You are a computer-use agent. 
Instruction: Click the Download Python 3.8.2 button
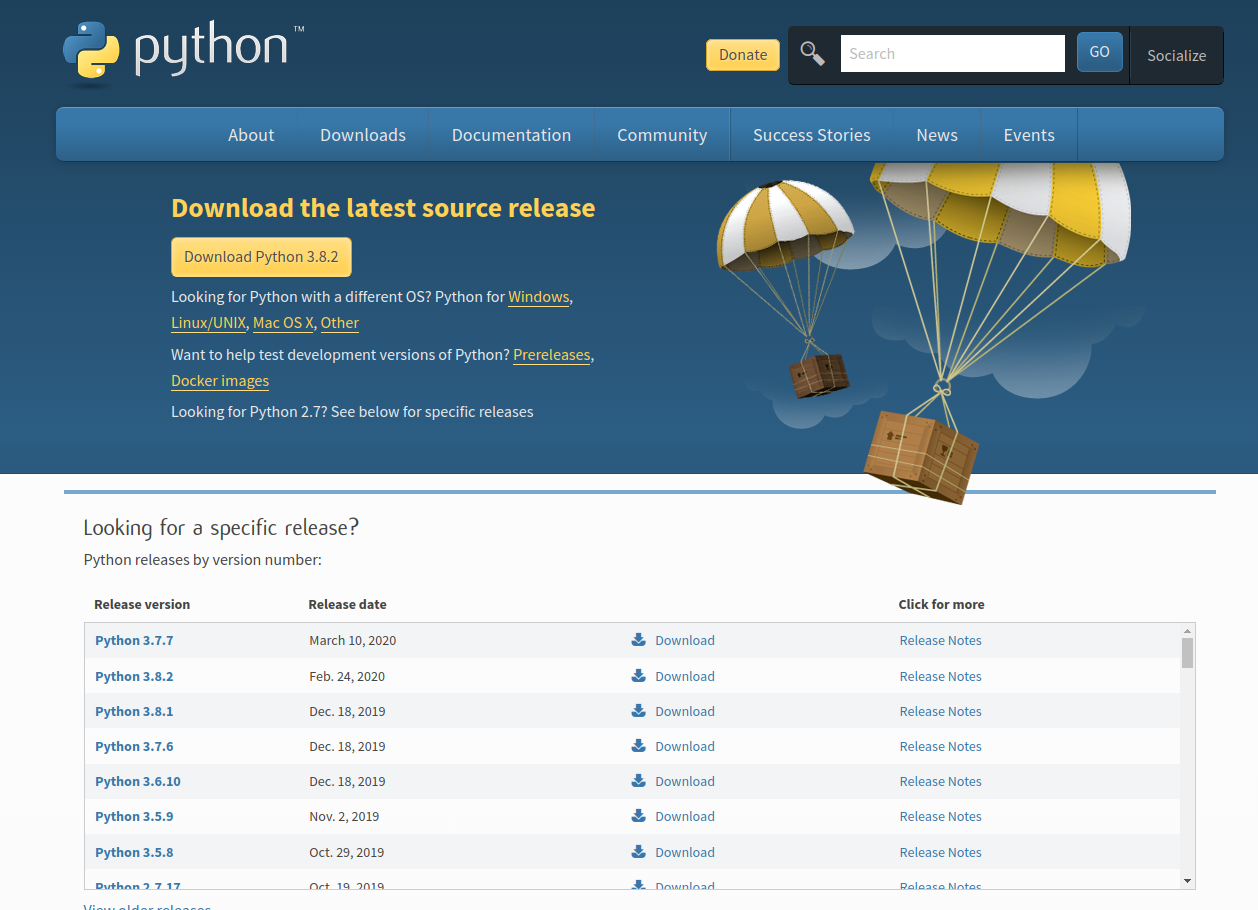[261, 257]
